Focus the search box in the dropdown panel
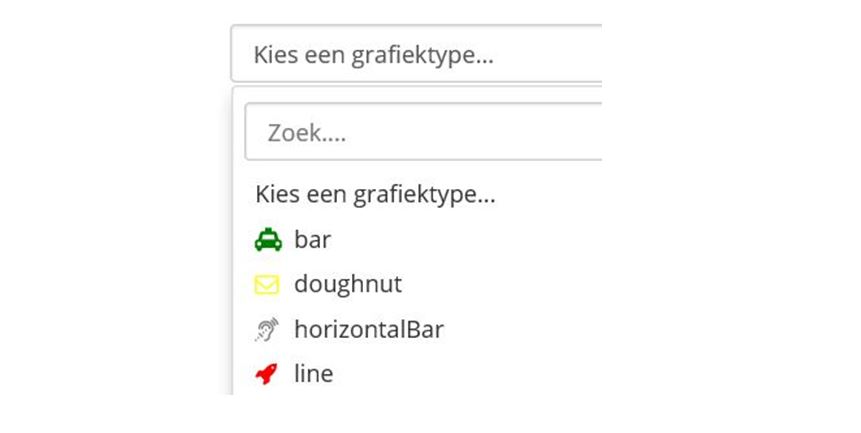 422,132
